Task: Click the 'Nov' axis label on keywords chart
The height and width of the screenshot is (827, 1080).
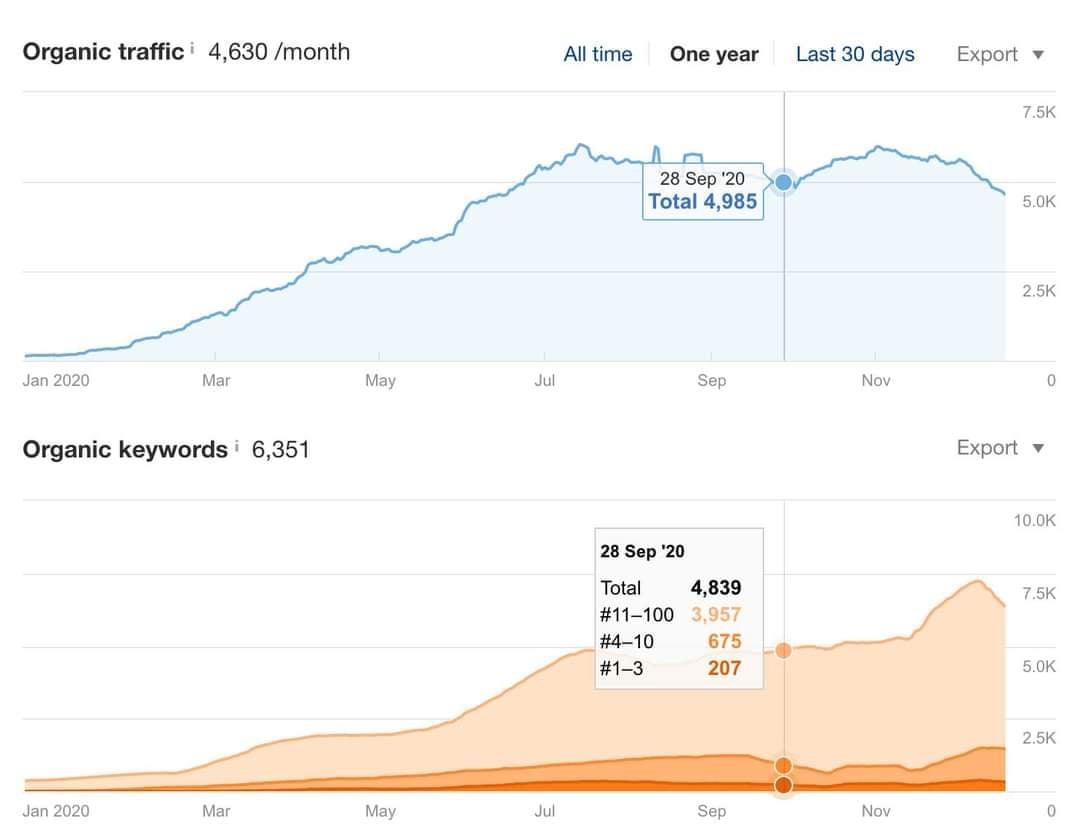Action: (x=875, y=810)
